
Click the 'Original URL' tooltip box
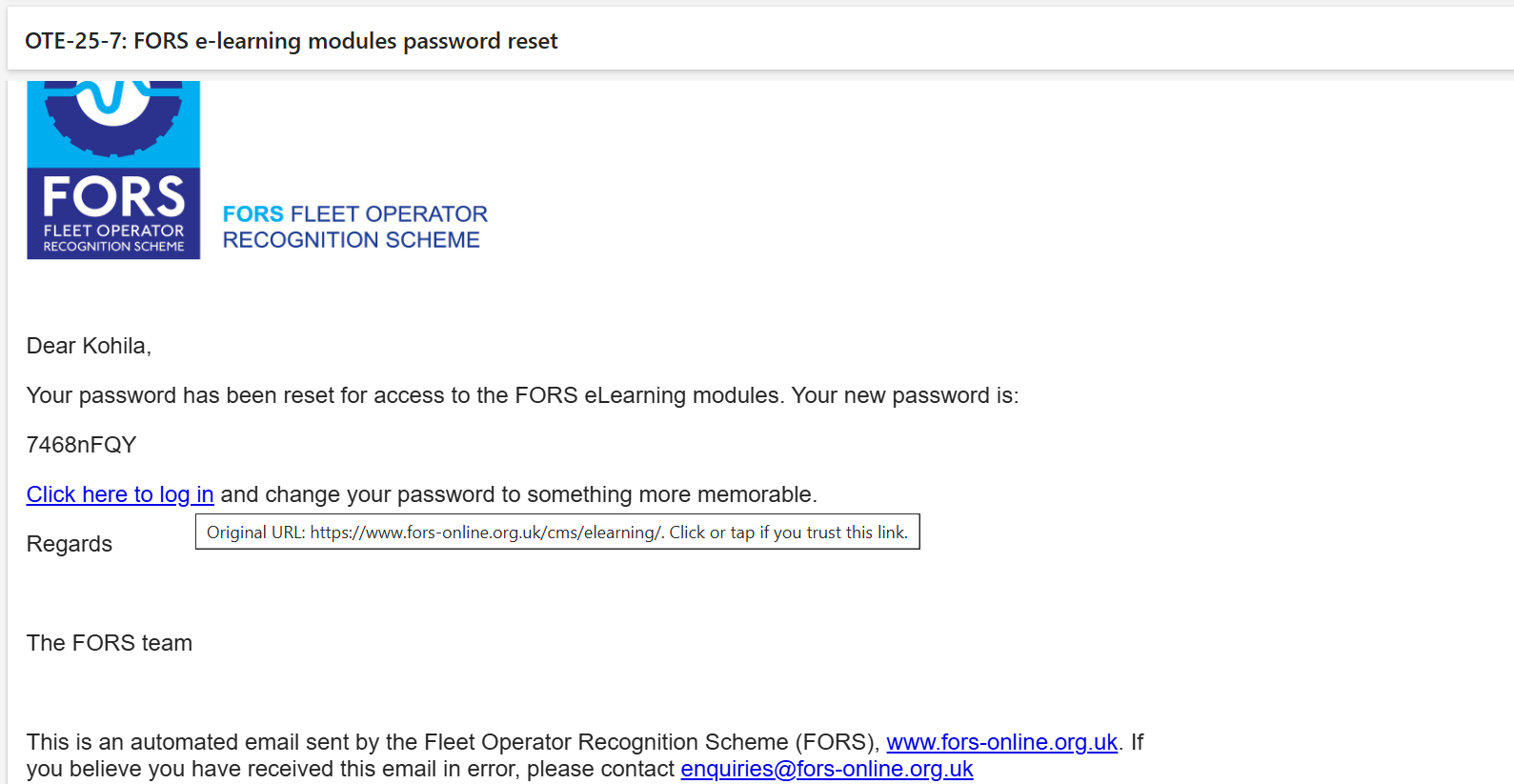tap(557, 532)
